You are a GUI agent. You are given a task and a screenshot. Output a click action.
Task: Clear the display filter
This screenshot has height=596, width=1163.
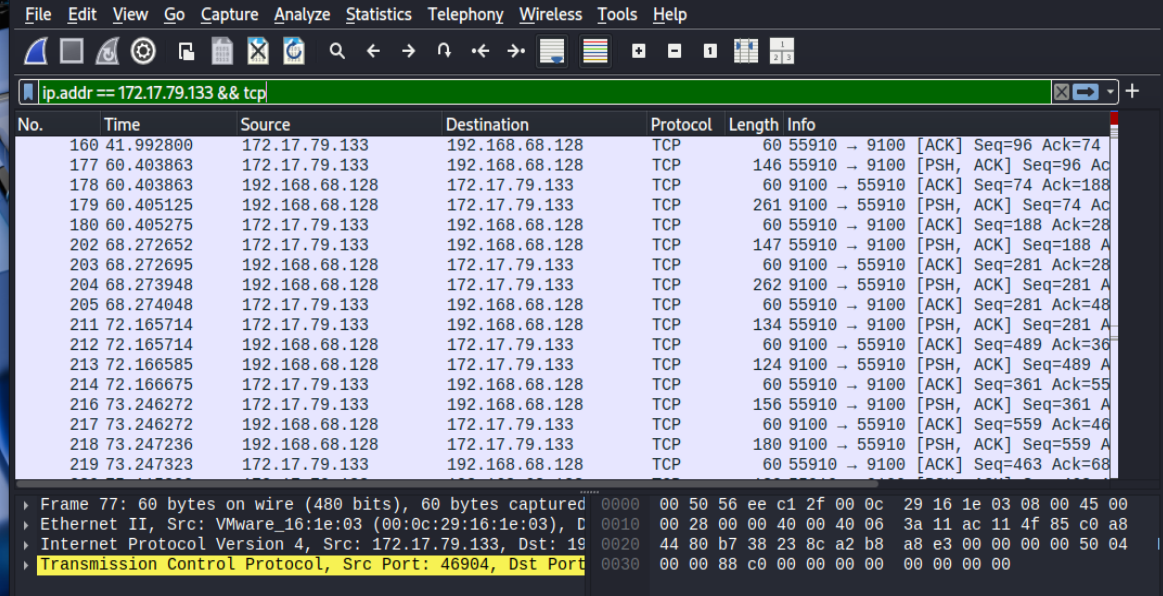tap(1061, 92)
